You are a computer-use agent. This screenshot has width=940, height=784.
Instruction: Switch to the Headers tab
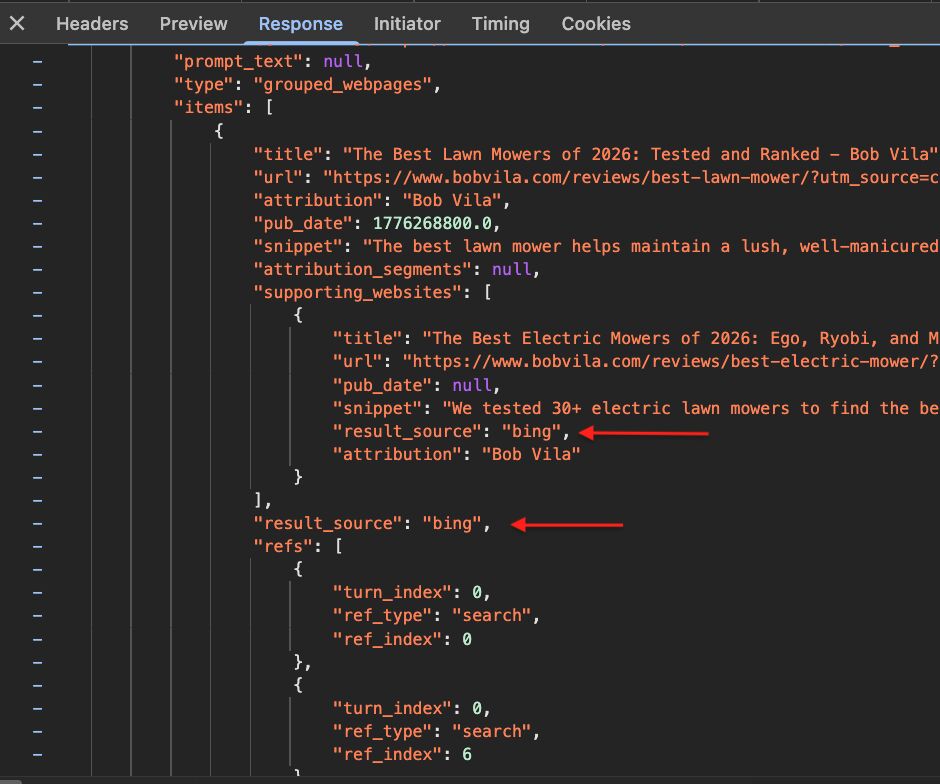(x=92, y=23)
